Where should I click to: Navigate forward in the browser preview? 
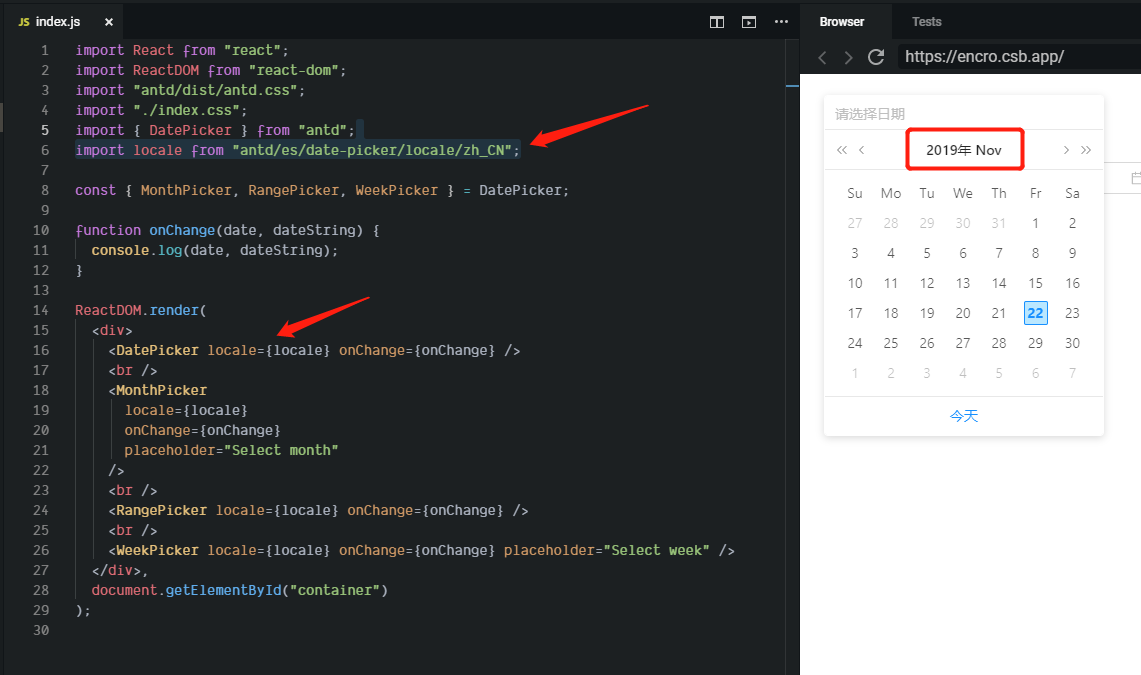[x=848, y=57]
